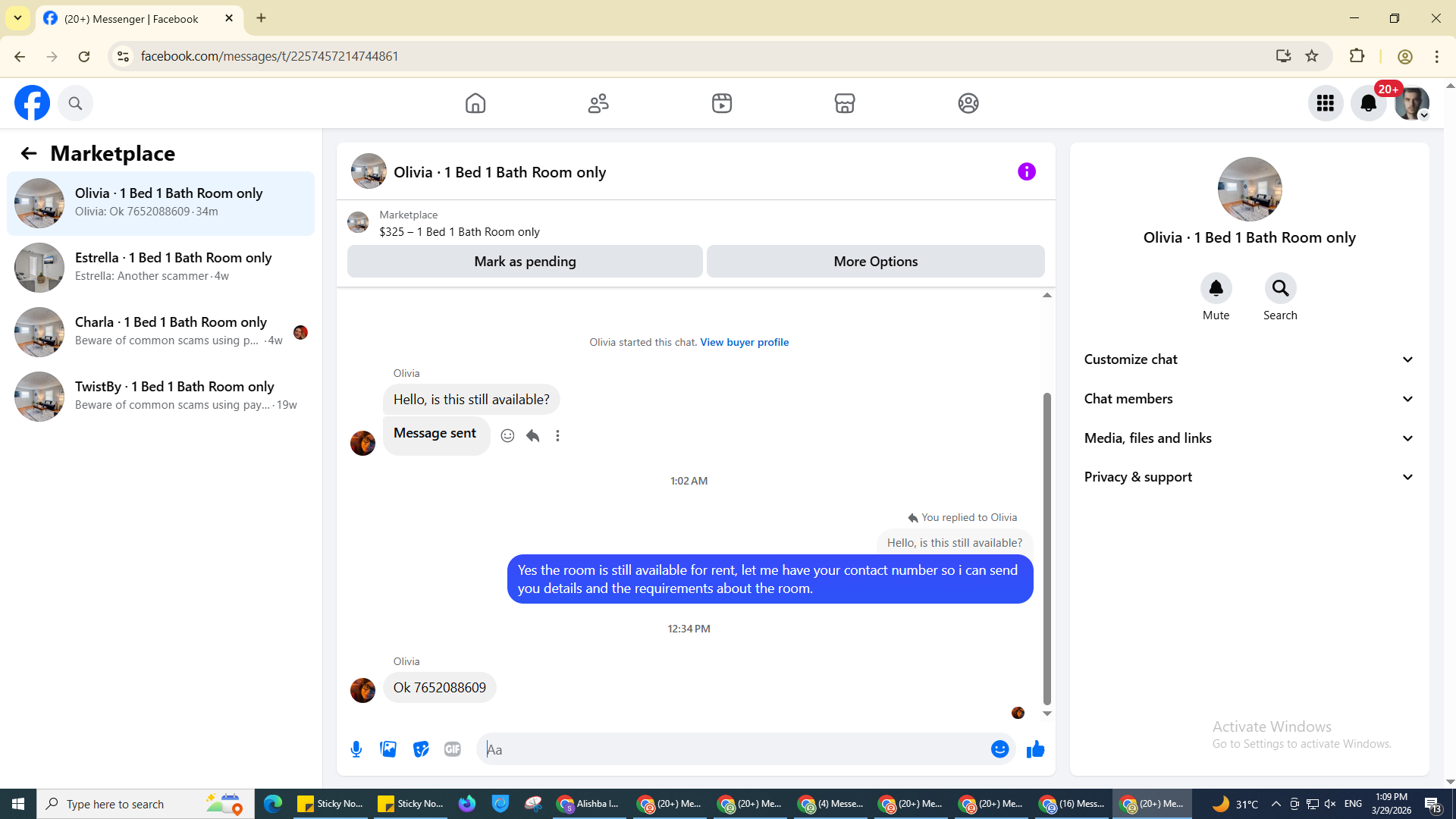This screenshot has width=1456, height=819.
Task: Select Charla chat in Marketplace list
Action: tap(161, 332)
